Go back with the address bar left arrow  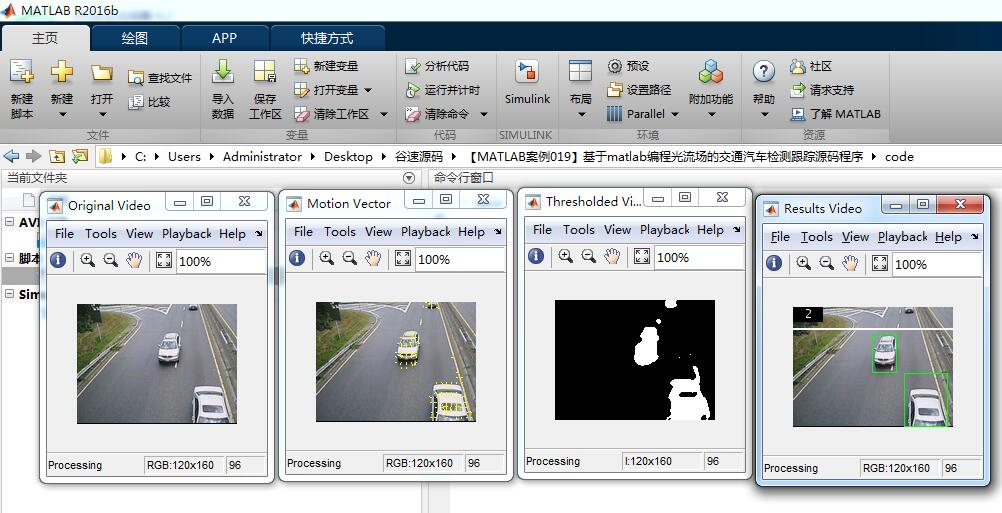[12, 157]
